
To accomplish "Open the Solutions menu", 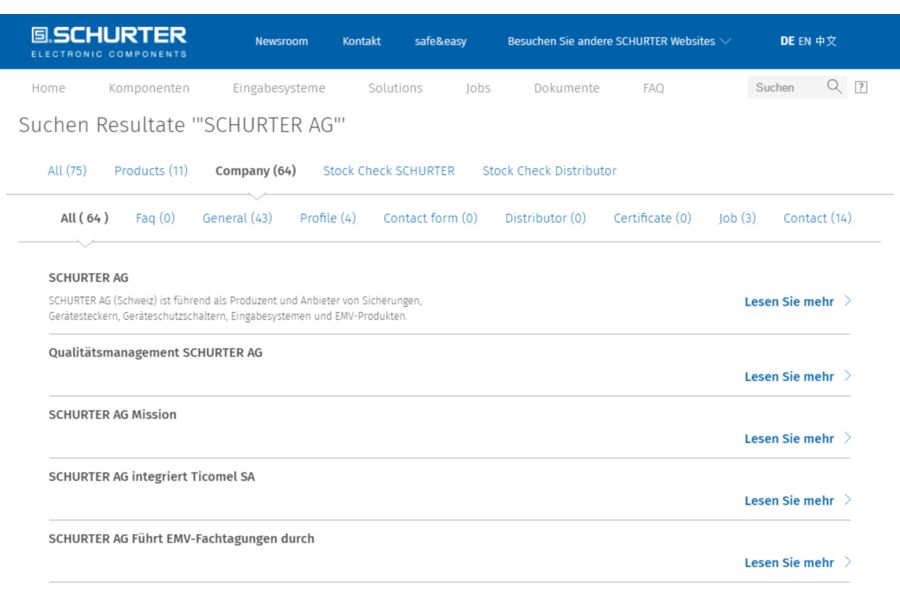I will (x=395, y=88).
